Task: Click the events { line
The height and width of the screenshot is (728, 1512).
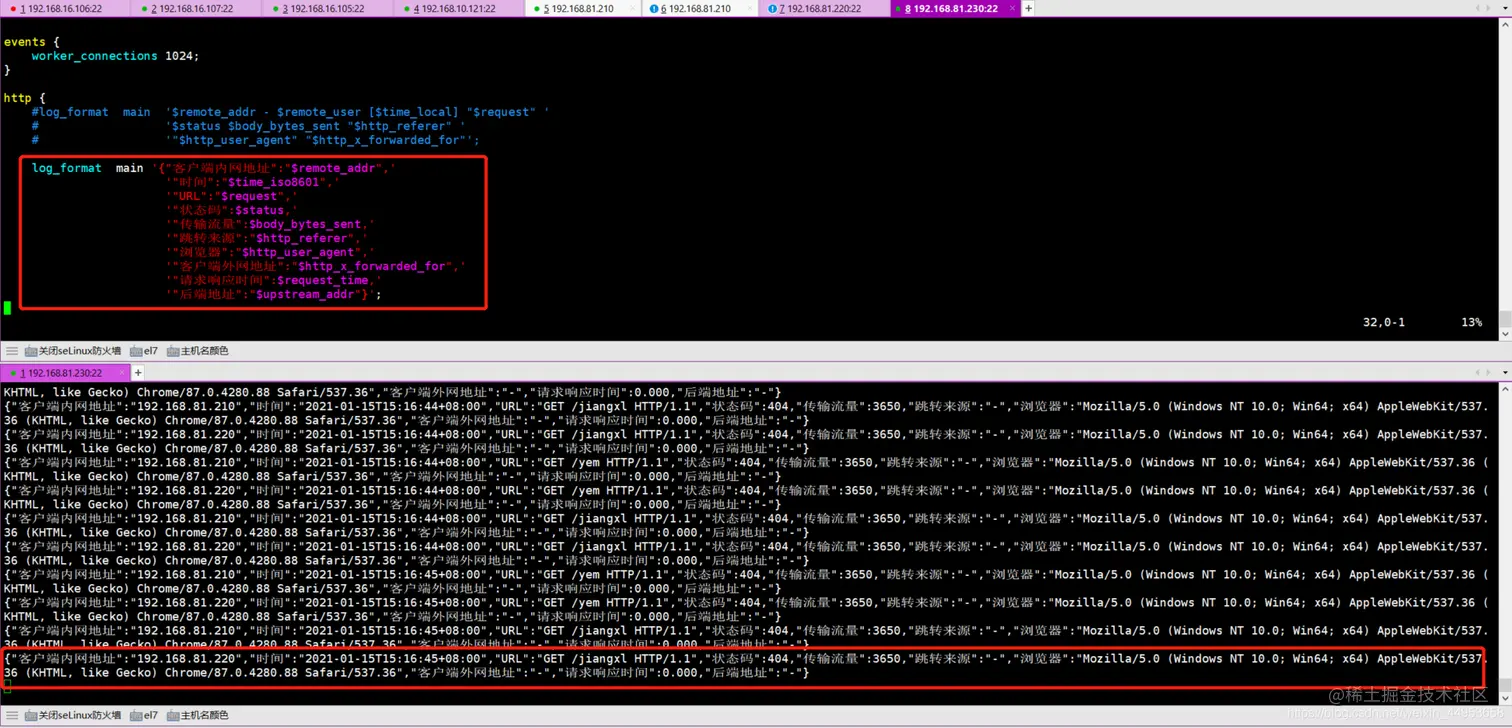Action: 31,42
